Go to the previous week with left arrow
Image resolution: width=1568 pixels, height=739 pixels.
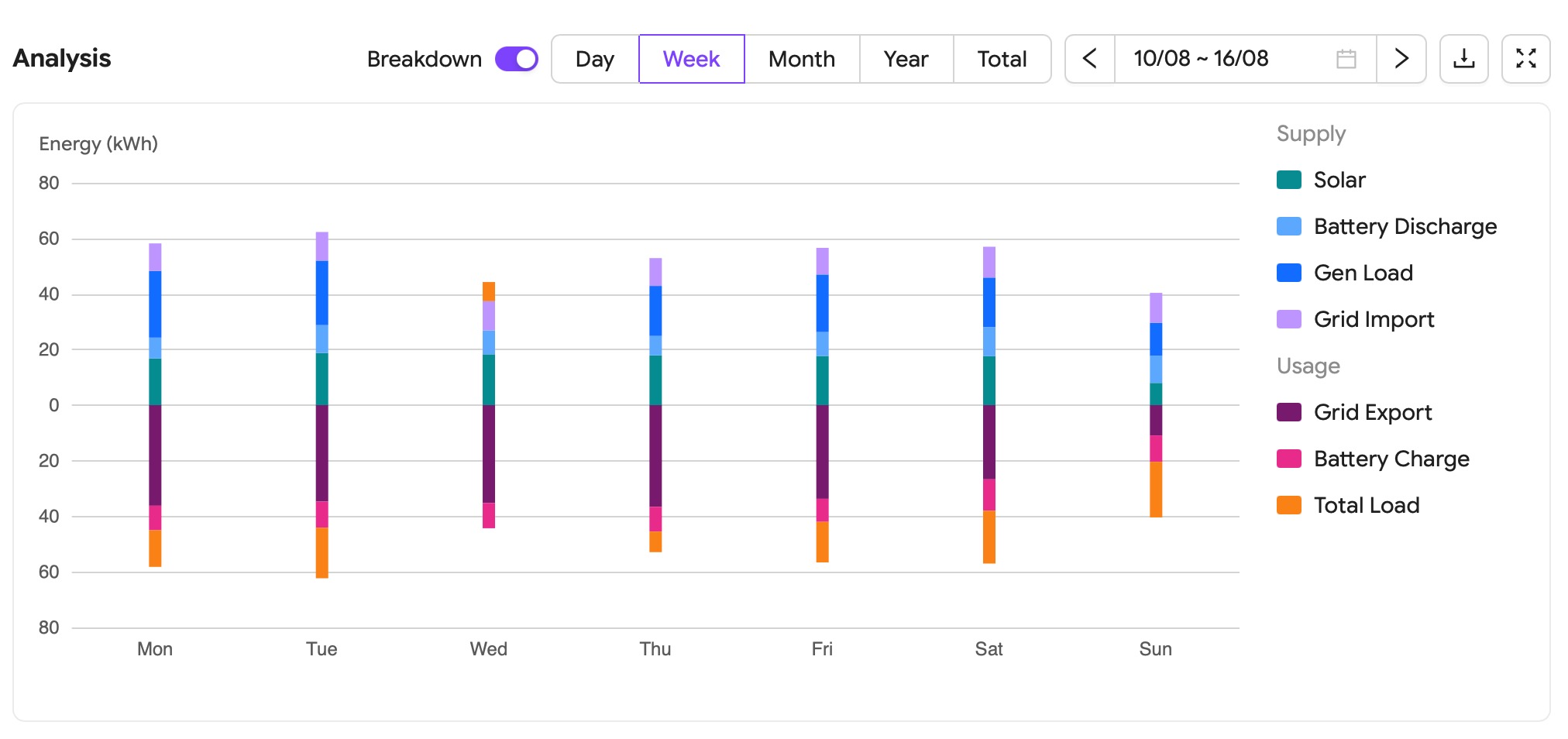(1090, 59)
